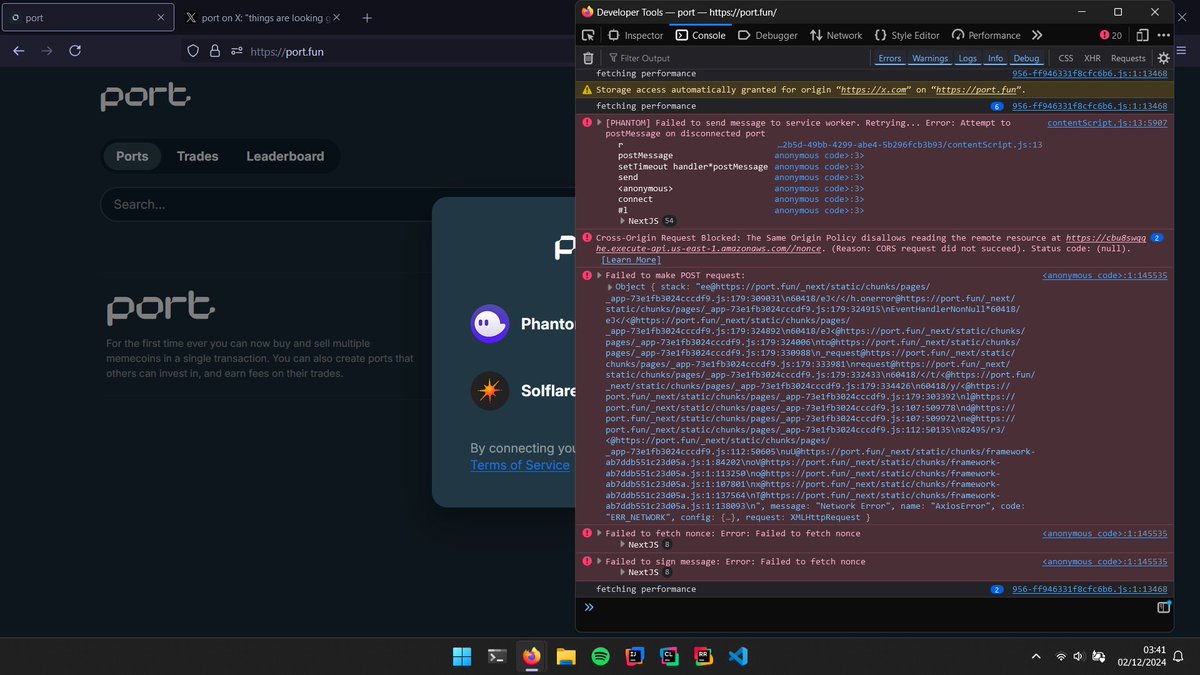Switch to the Inspector tab
1200x675 pixels.
[636, 35]
